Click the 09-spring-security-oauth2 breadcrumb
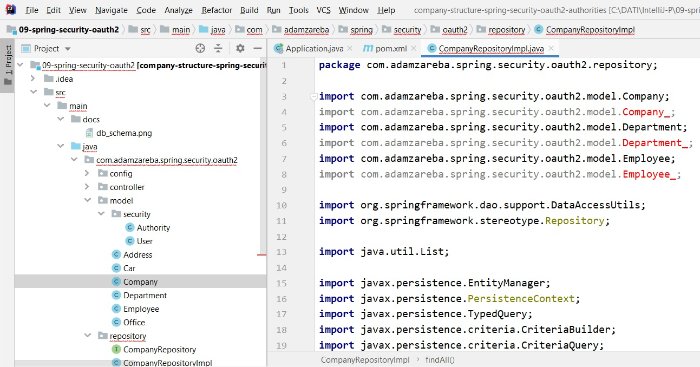 (x=69, y=29)
